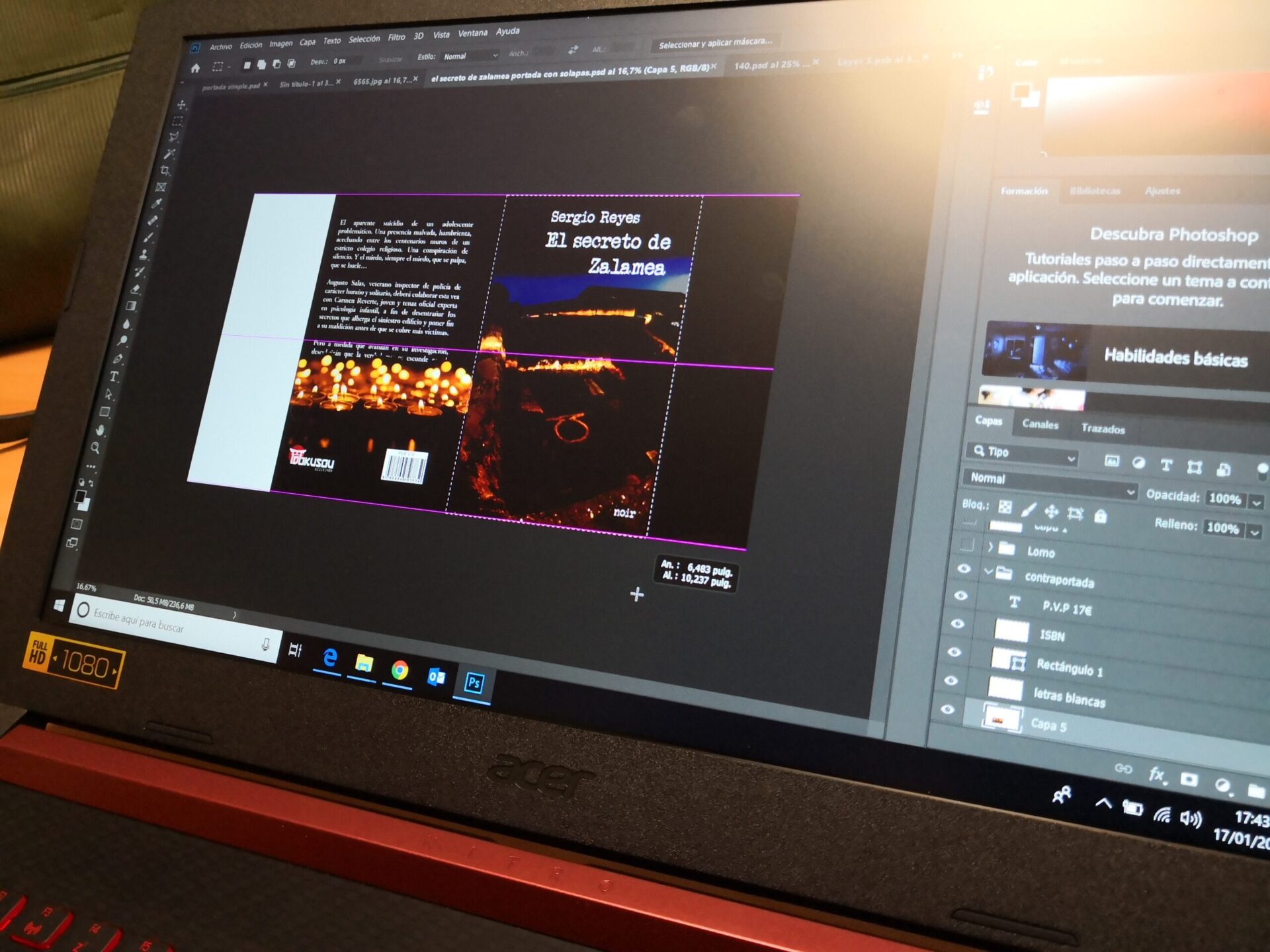This screenshot has width=1270, height=952.
Task: Toggle Quick Mask mode
Action: pyautogui.click(x=77, y=524)
